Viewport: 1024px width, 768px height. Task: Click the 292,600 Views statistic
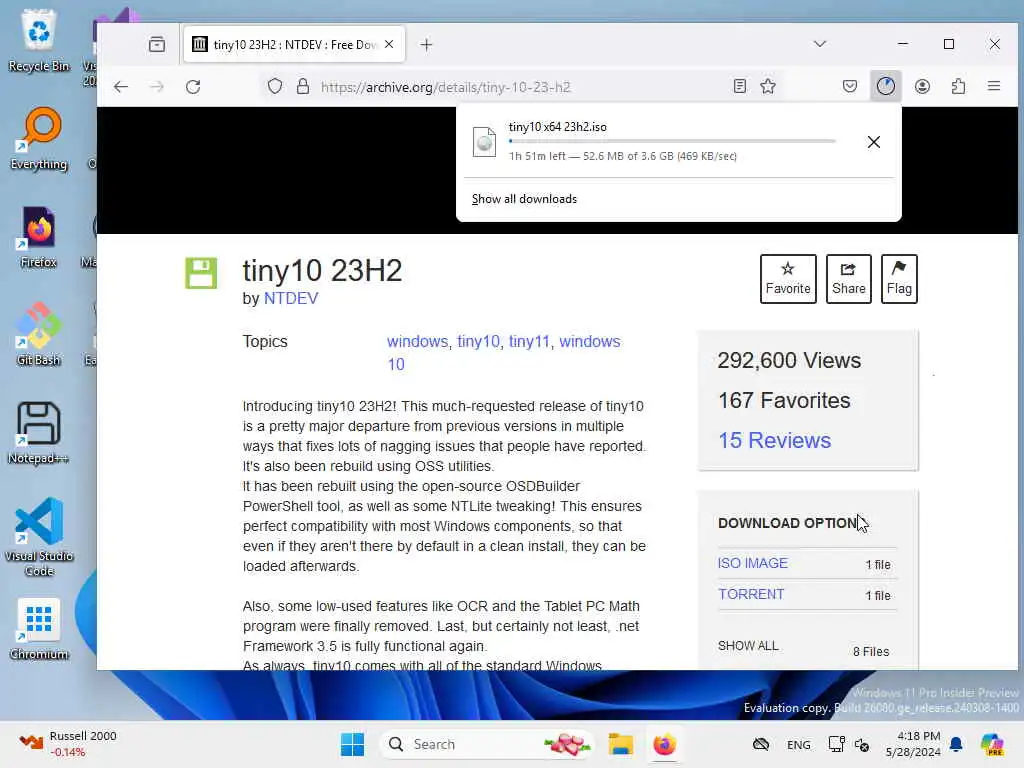pos(789,360)
